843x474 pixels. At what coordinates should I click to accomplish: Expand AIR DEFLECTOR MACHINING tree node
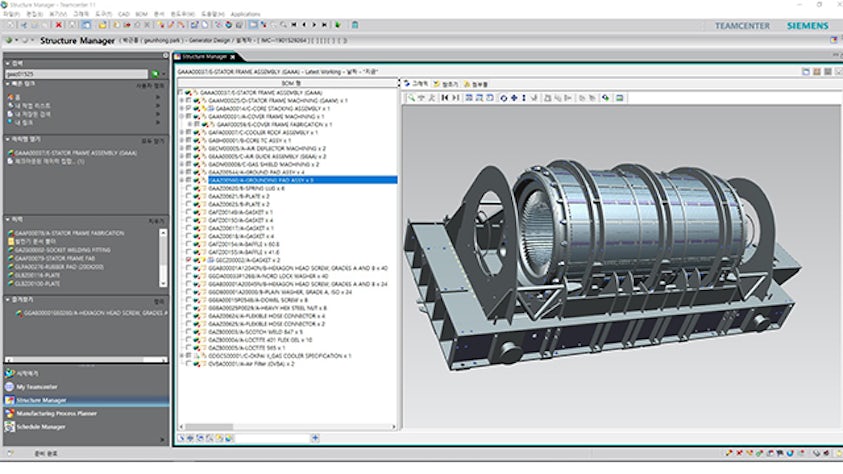tap(182, 148)
